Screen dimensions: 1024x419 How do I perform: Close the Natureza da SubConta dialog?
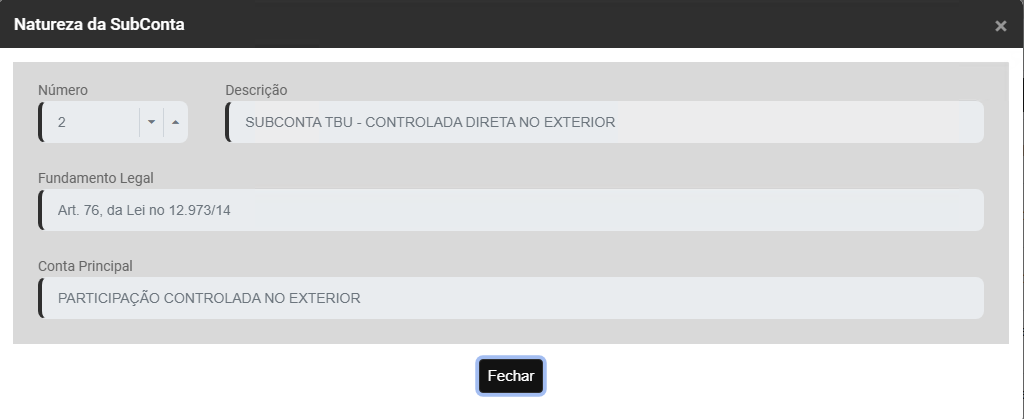1000,26
